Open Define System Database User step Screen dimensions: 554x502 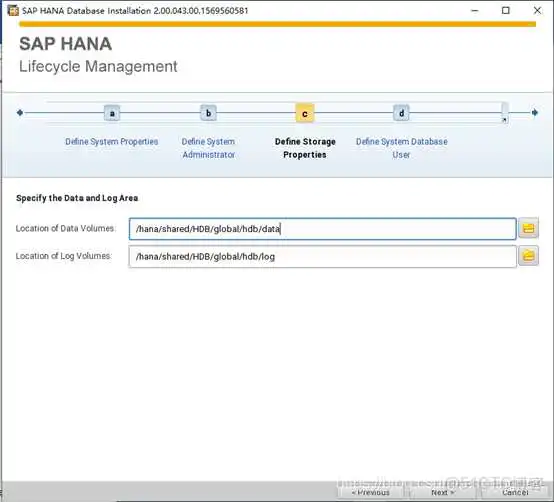(402, 148)
